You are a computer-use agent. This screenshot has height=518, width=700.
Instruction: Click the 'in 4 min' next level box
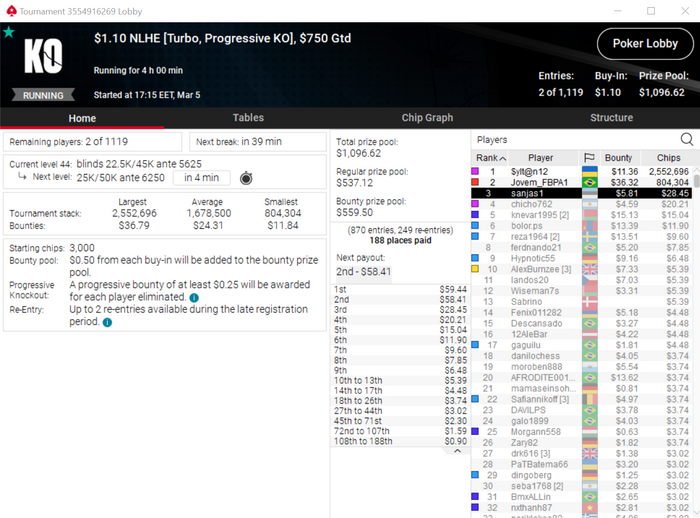tap(202, 178)
